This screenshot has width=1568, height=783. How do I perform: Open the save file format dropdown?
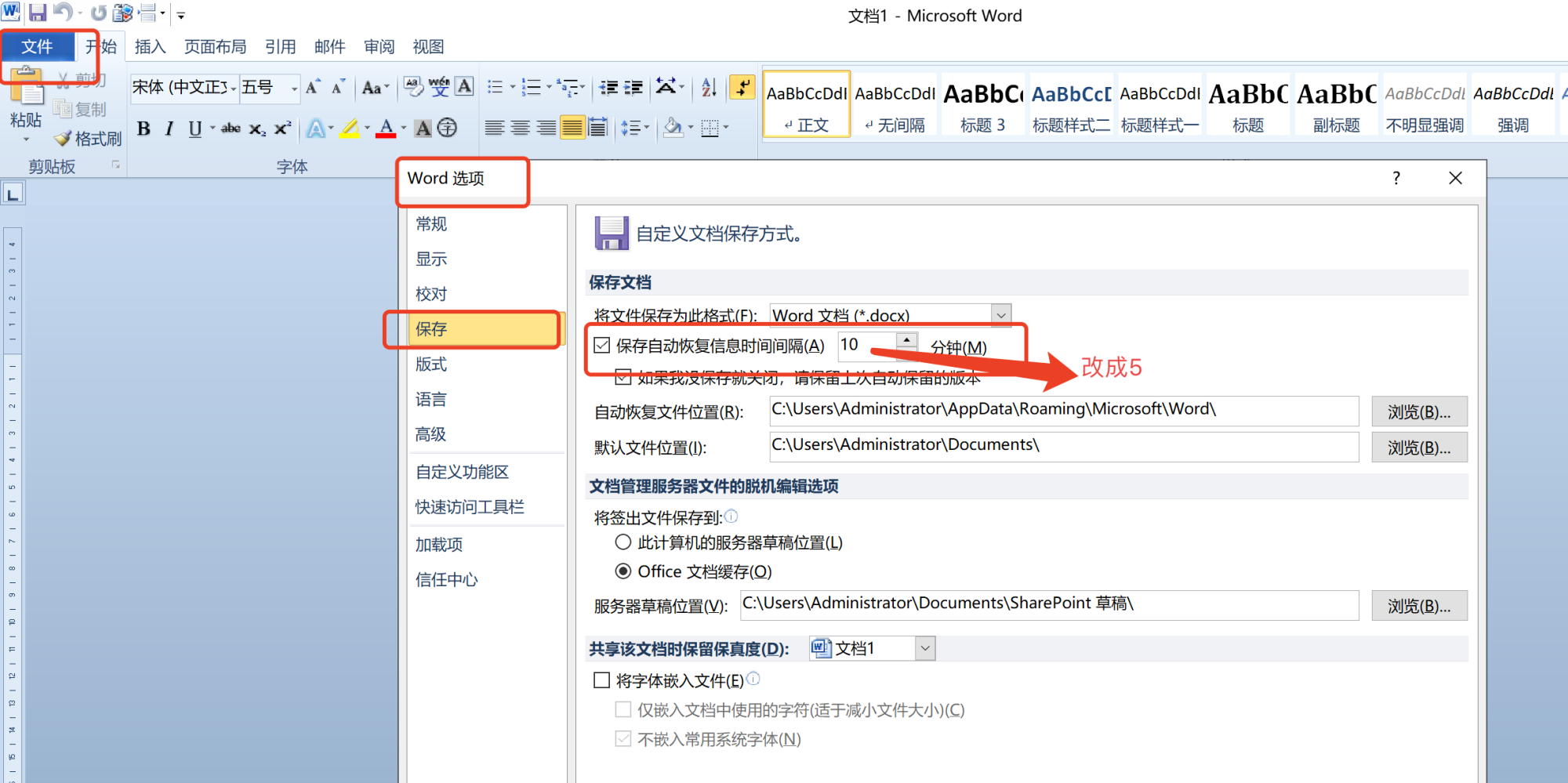tap(1001, 315)
